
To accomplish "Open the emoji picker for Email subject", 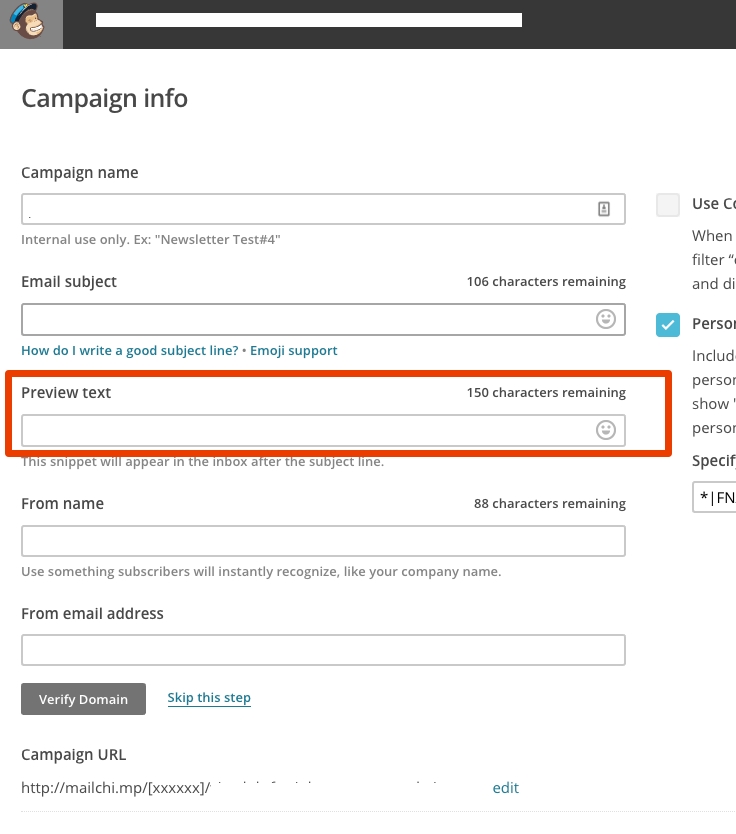I will click(604, 319).
